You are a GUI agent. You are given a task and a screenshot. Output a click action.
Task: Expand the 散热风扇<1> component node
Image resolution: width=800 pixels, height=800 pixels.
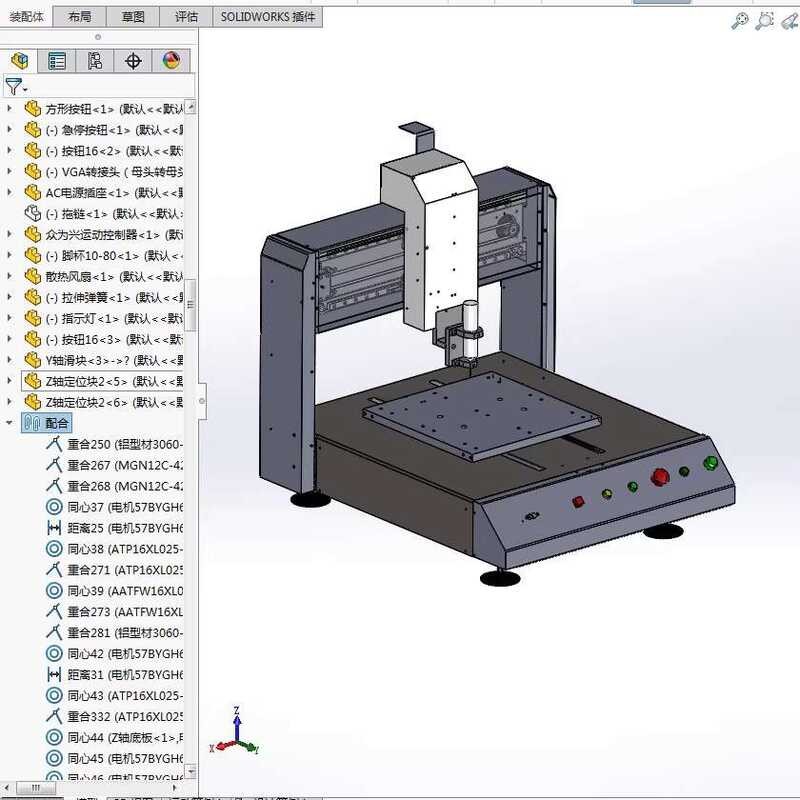(x=10, y=276)
